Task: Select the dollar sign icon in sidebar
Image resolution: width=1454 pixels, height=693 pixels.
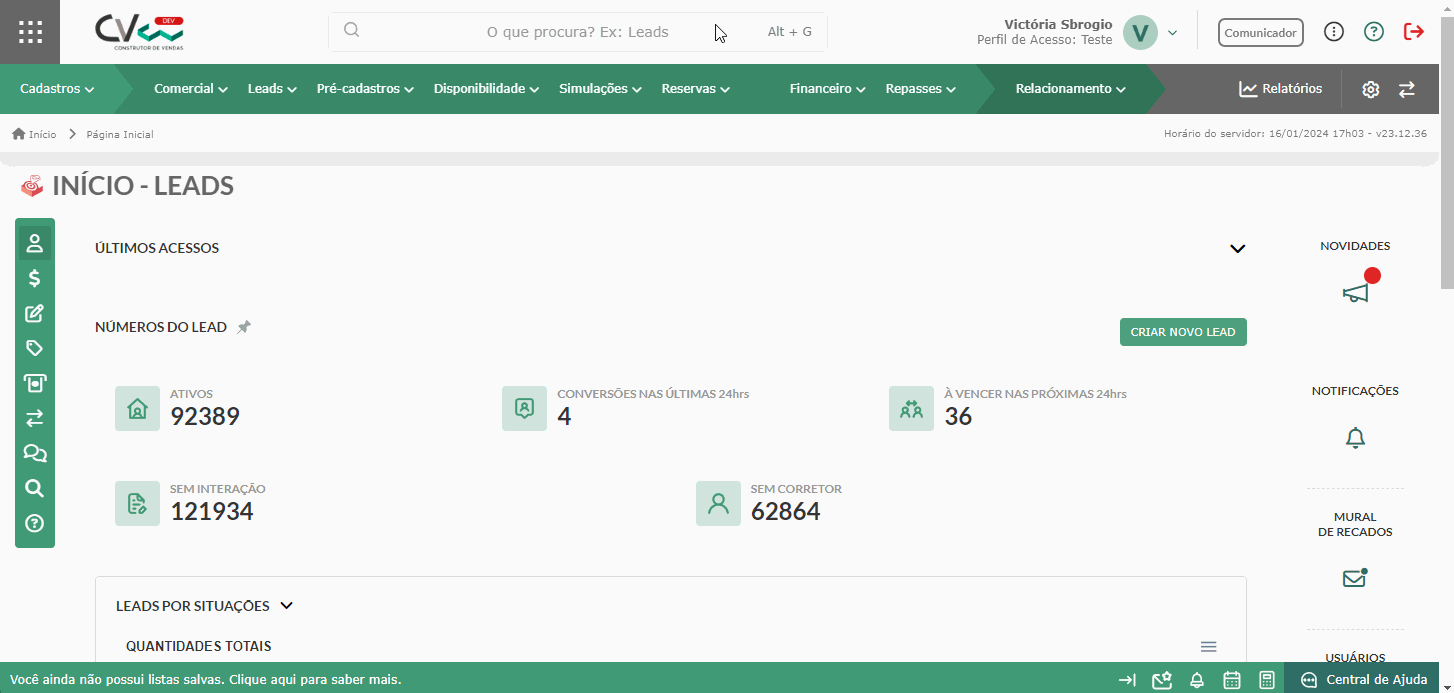Action: point(35,278)
